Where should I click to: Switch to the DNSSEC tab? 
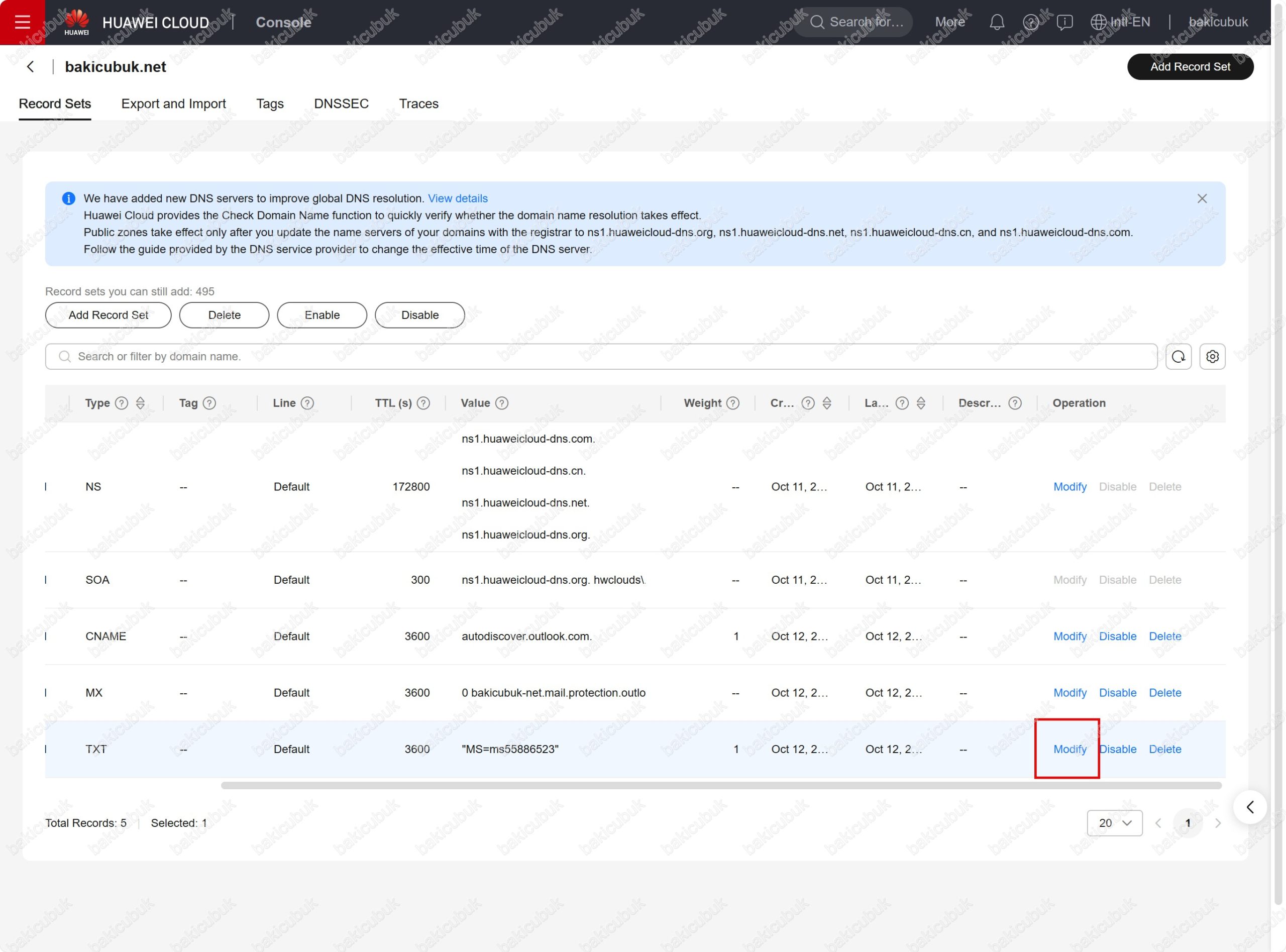tap(341, 103)
